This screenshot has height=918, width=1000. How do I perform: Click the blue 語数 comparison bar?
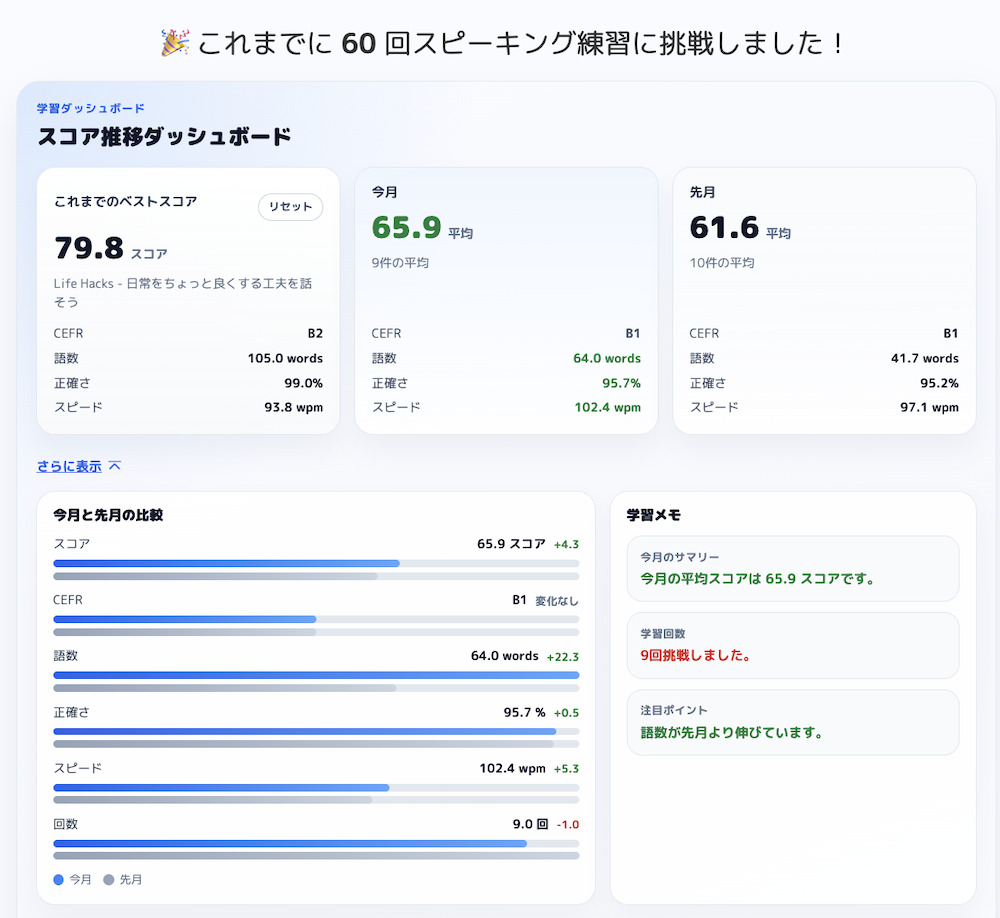316,676
